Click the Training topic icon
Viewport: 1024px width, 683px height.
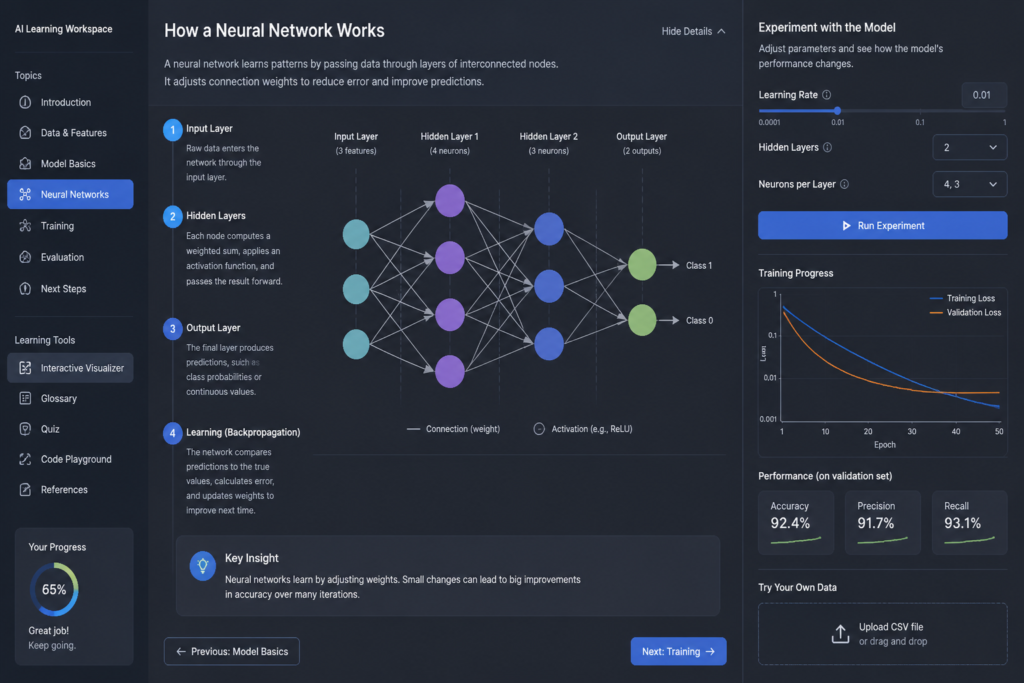point(25,226)
